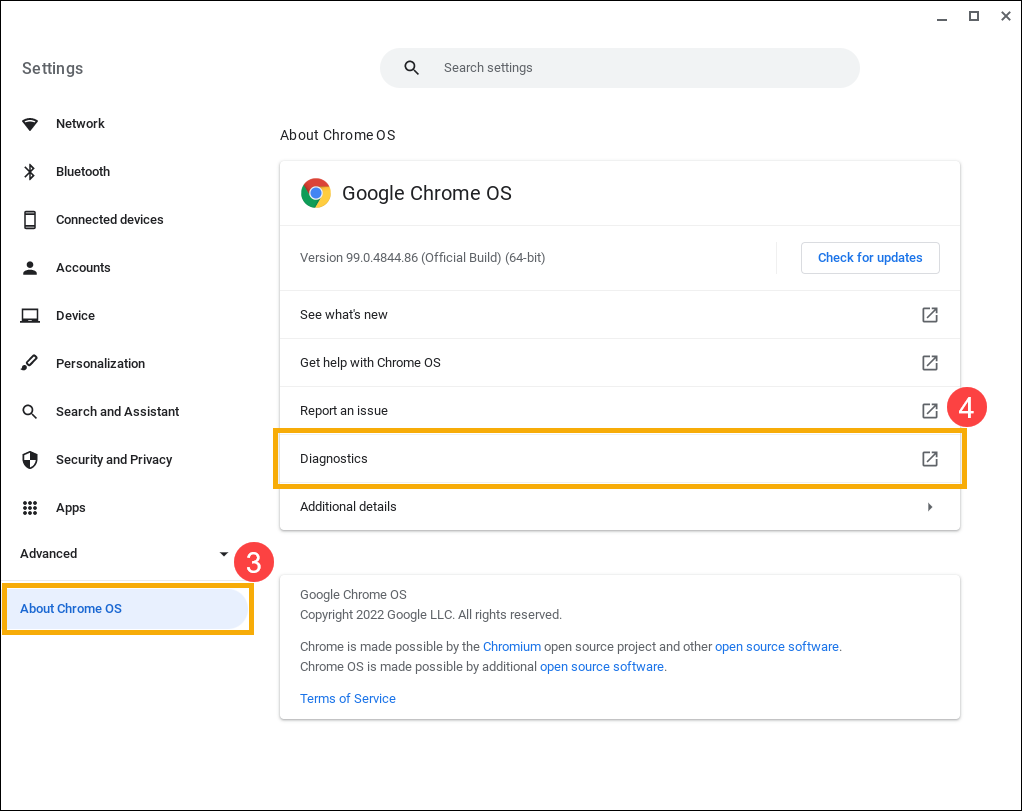Screen dimensions: 1022x811
Task: Click Advanced label in sidebar
Action: pyautogui.click(x=48, y=553)
